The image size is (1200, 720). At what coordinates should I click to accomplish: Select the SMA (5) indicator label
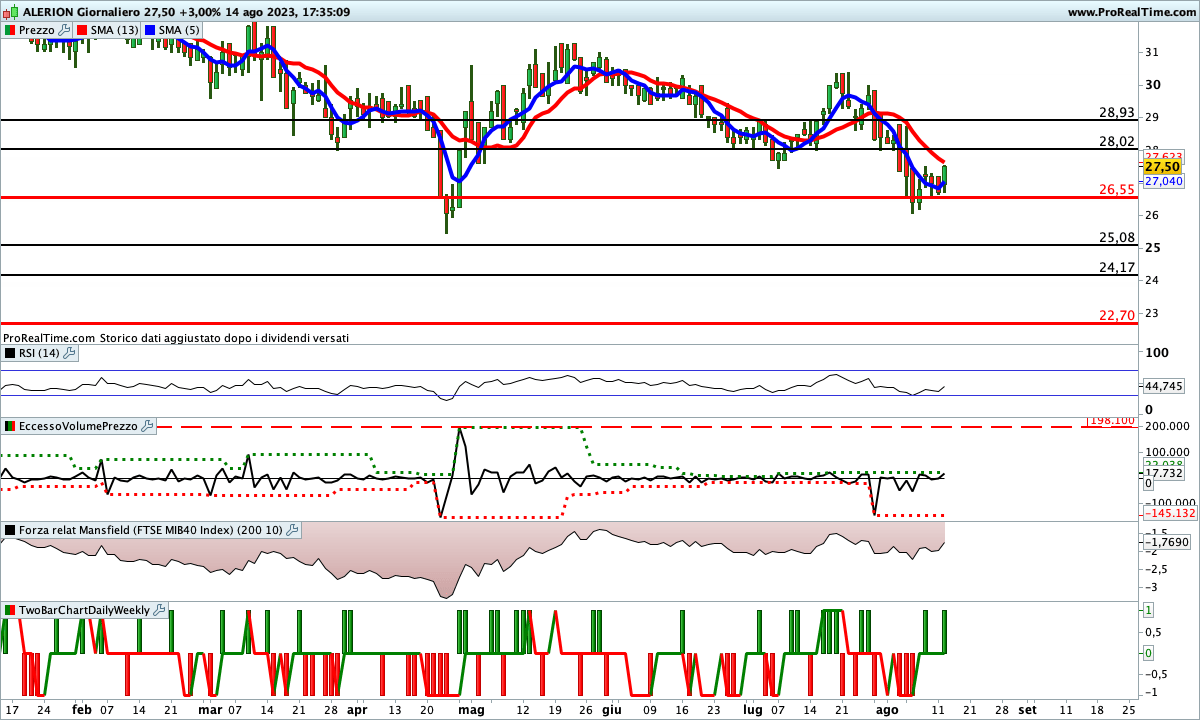(x=178, y=30)
